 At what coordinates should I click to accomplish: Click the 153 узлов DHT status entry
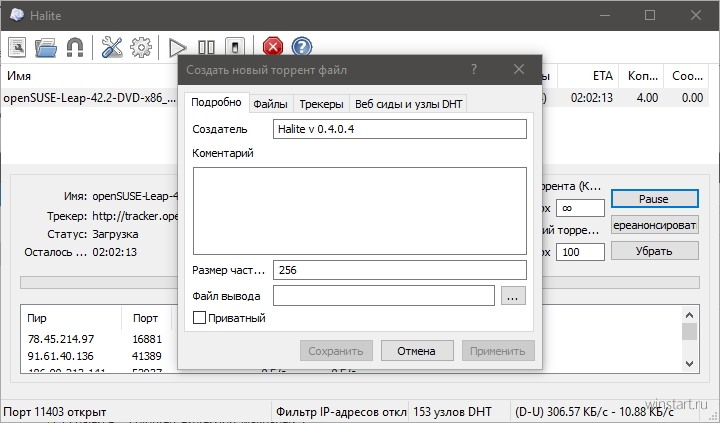click(x=452, y=412)
